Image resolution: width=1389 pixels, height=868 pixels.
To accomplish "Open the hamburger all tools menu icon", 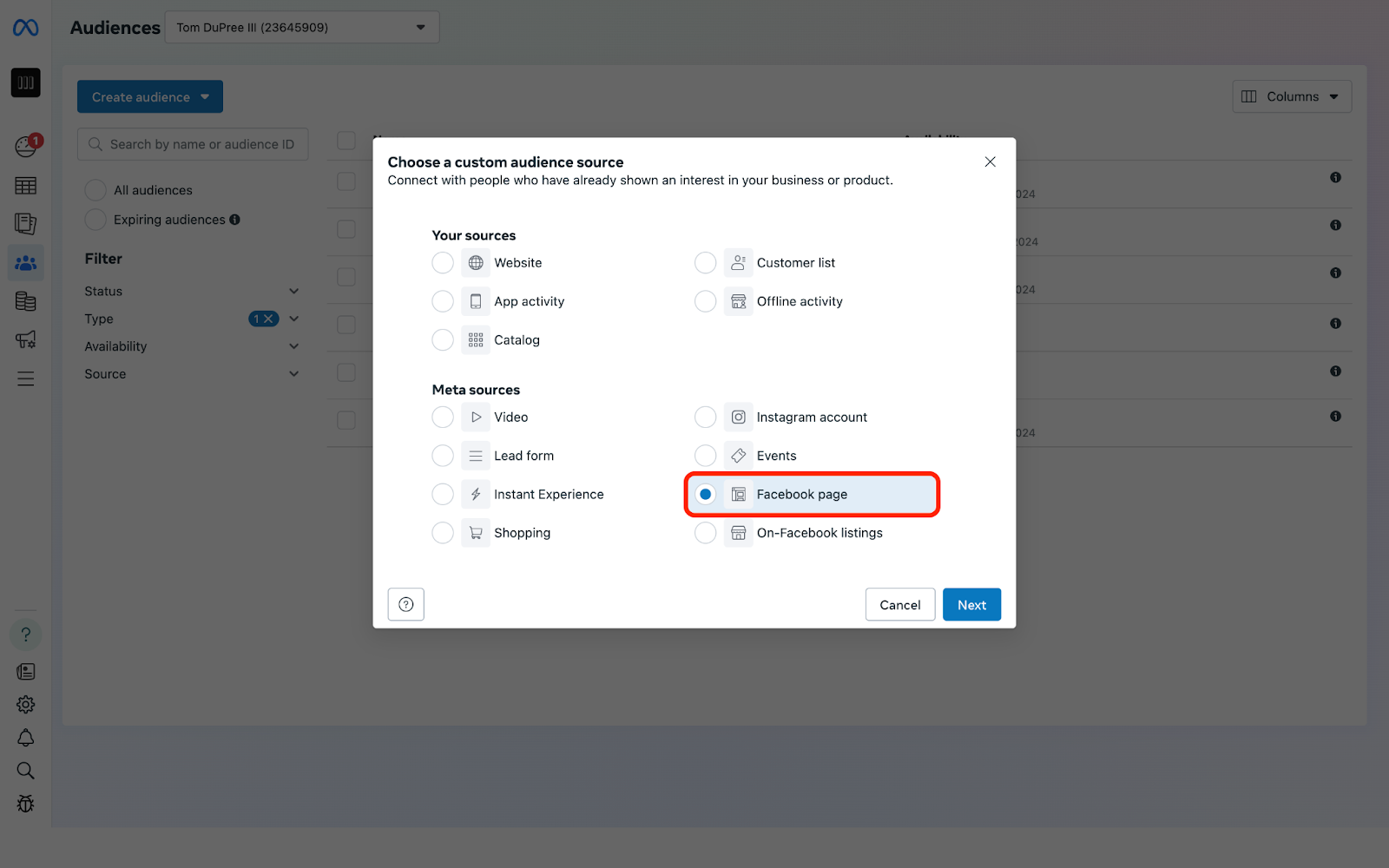I will click(x=25, y=378).
